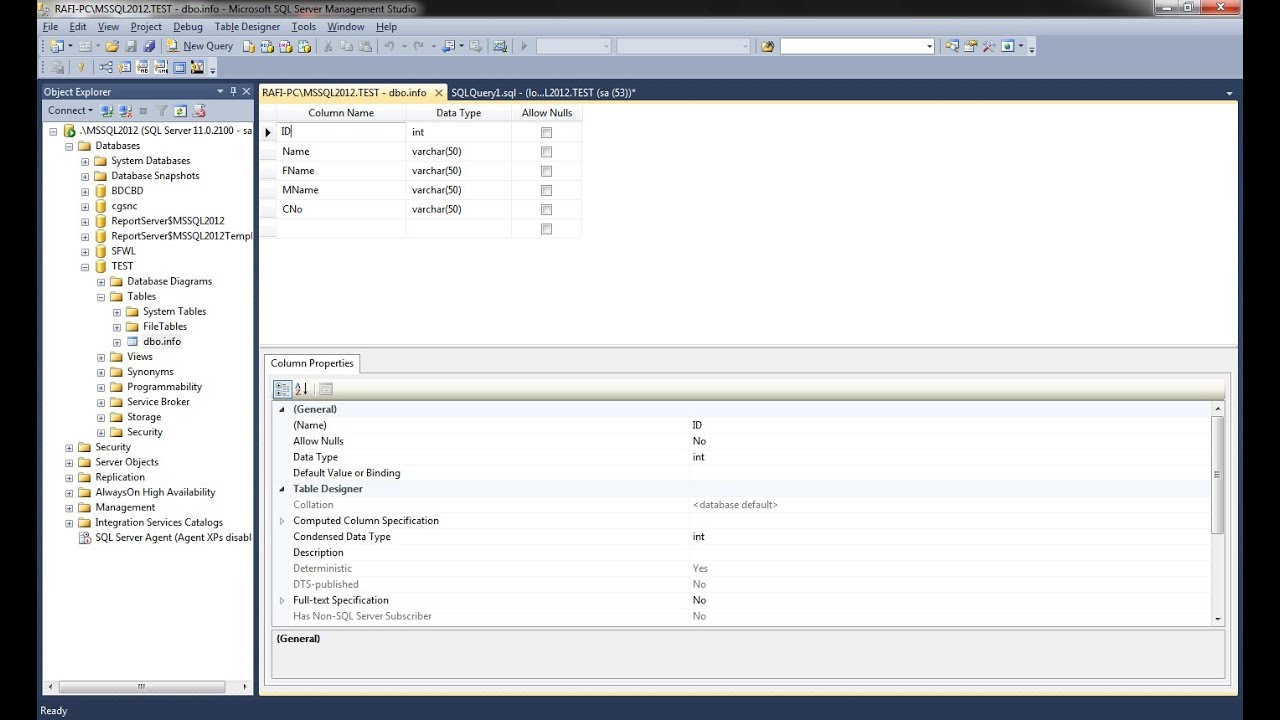Image resolution: width=1280 pixels, height=720 pixels.
Task: Toggle Allow Nulls for Name column
Action: pos(546,152)
